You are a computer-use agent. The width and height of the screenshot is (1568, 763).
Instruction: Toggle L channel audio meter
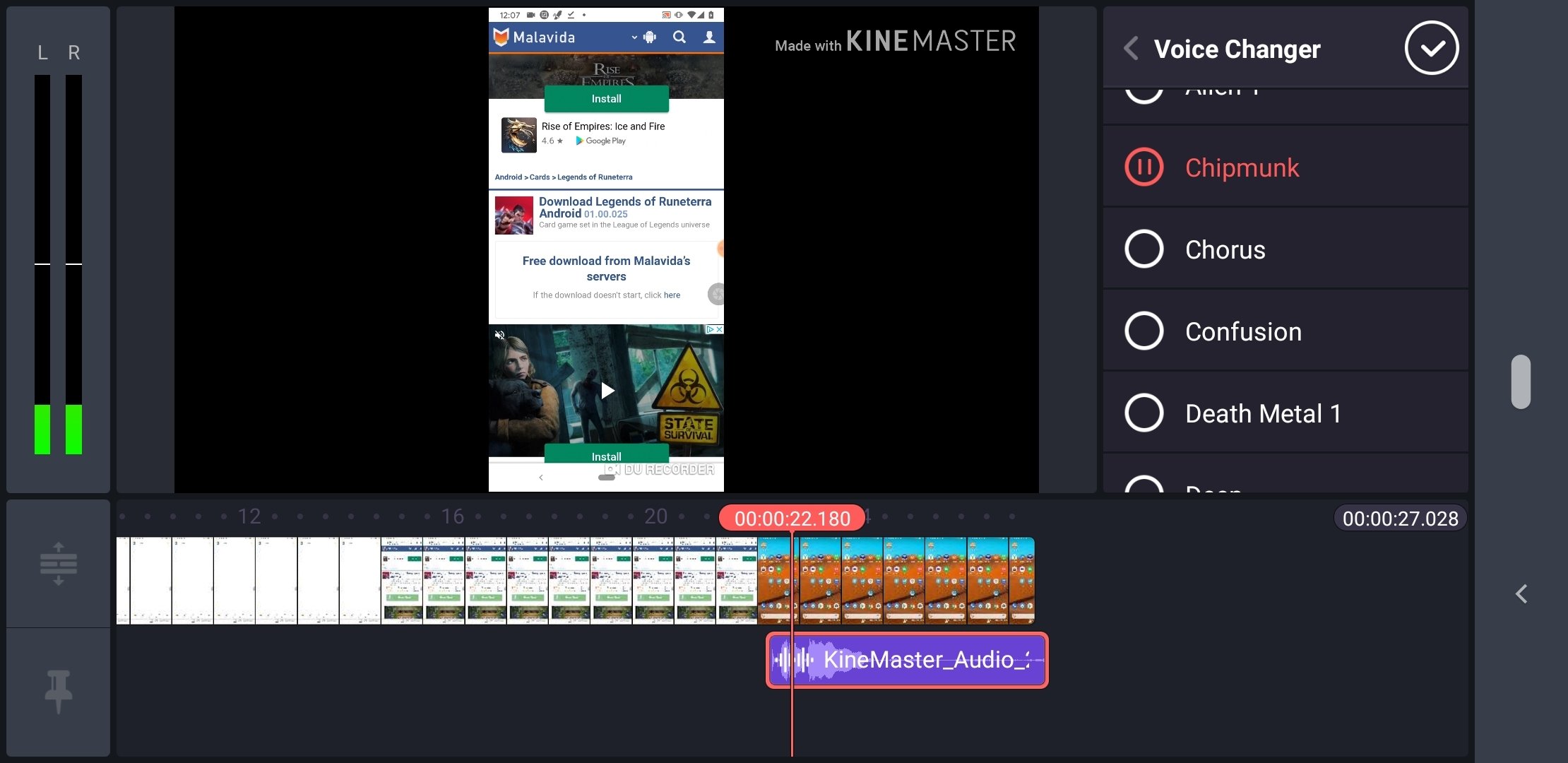(x=42, y=51)
